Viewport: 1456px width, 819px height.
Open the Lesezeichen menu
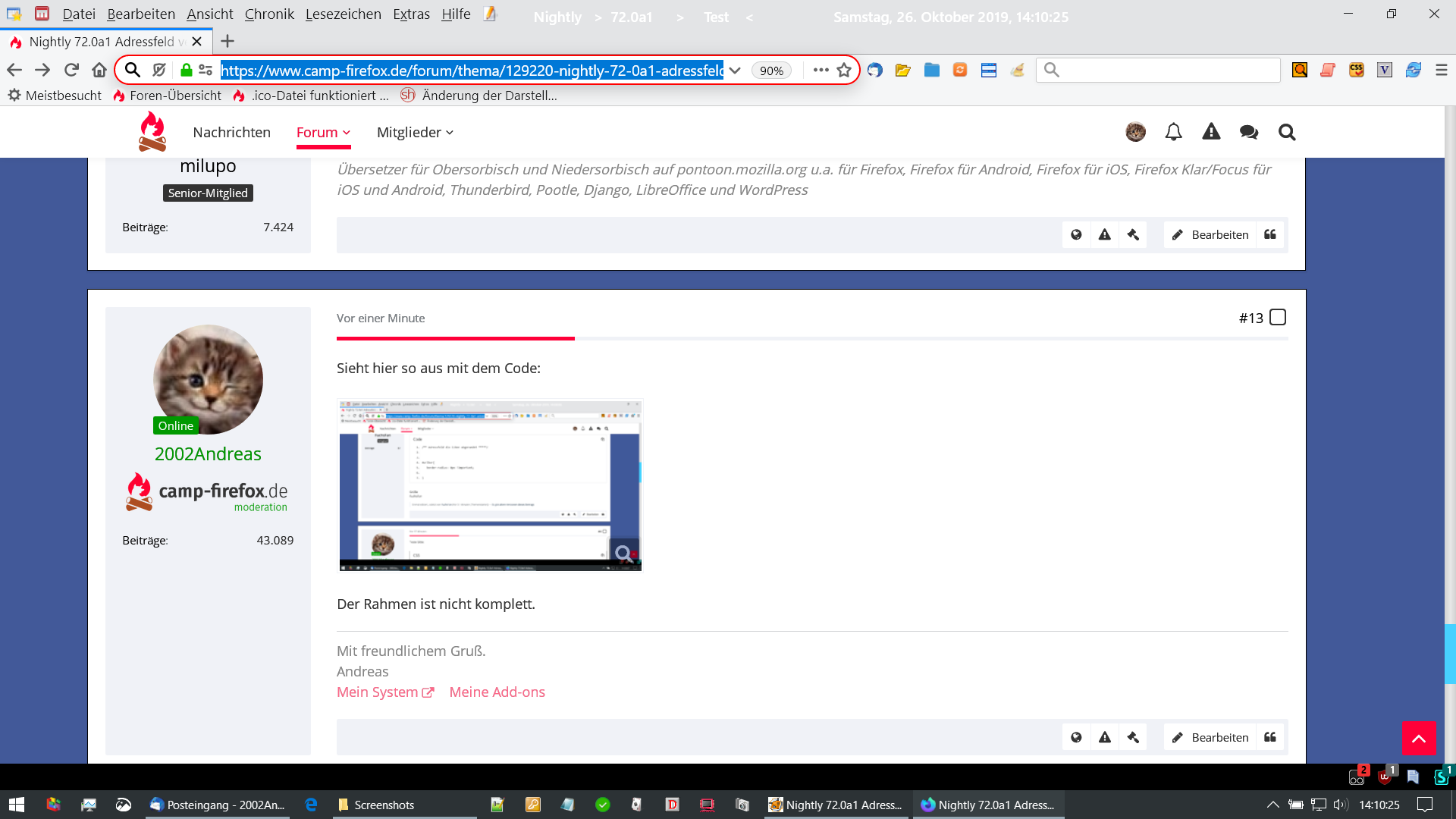click(343, 14)
